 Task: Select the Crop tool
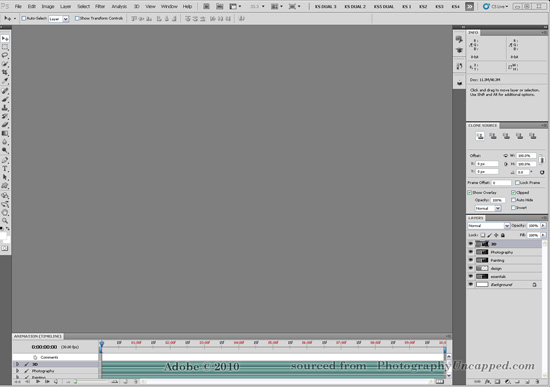(x=5, y=72)
